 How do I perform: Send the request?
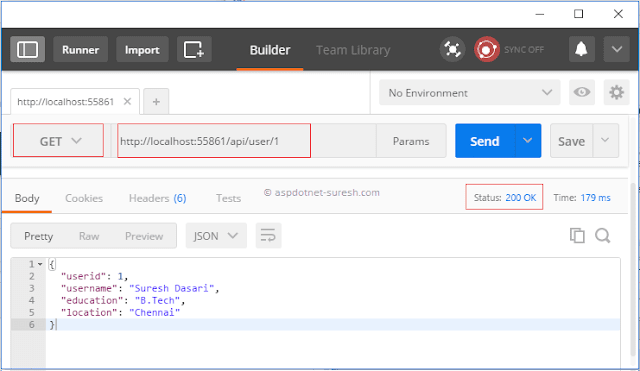pyautogui.click(x=484, y=141)
